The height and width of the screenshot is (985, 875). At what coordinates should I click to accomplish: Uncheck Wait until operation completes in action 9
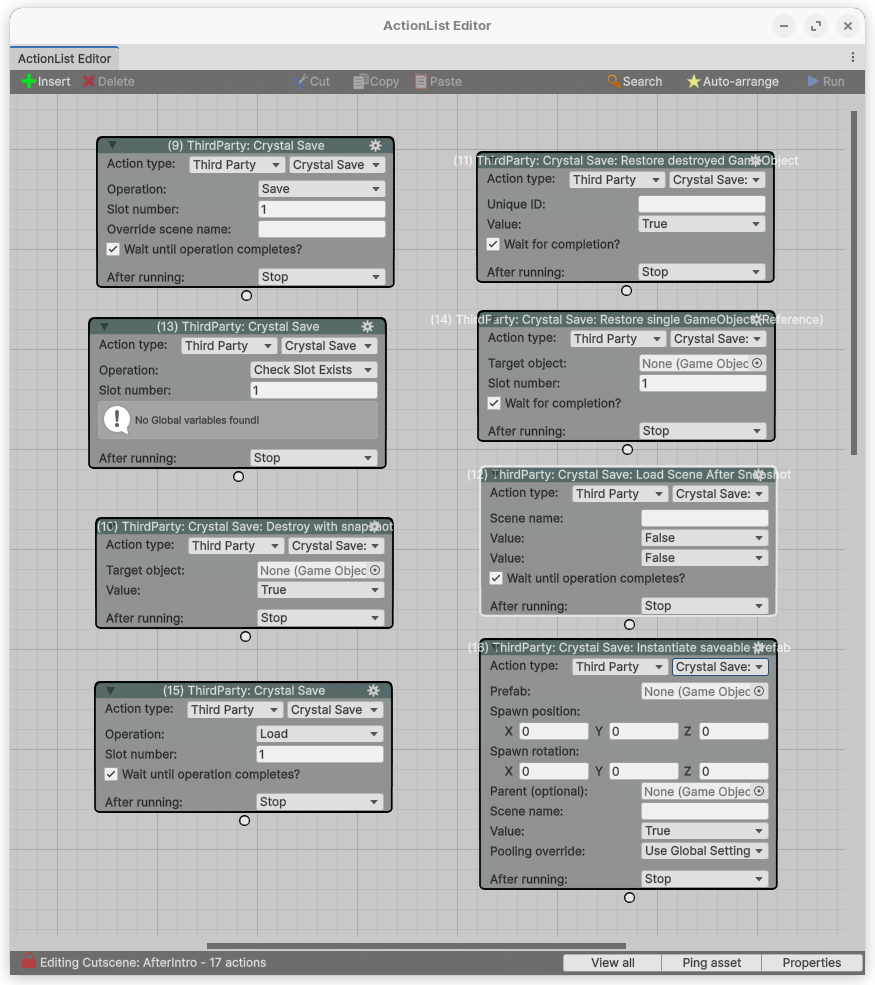pos(113,250)
